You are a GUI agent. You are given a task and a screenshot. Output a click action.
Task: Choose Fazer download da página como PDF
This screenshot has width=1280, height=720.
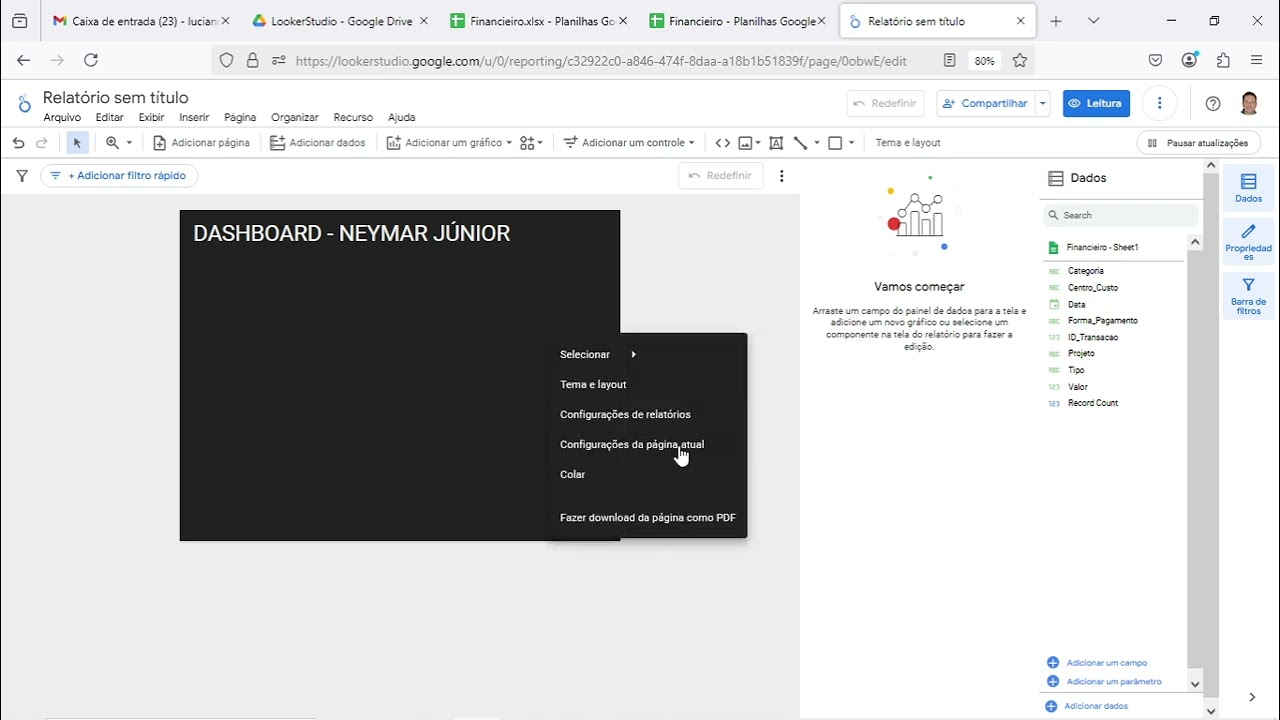point(647,517)
